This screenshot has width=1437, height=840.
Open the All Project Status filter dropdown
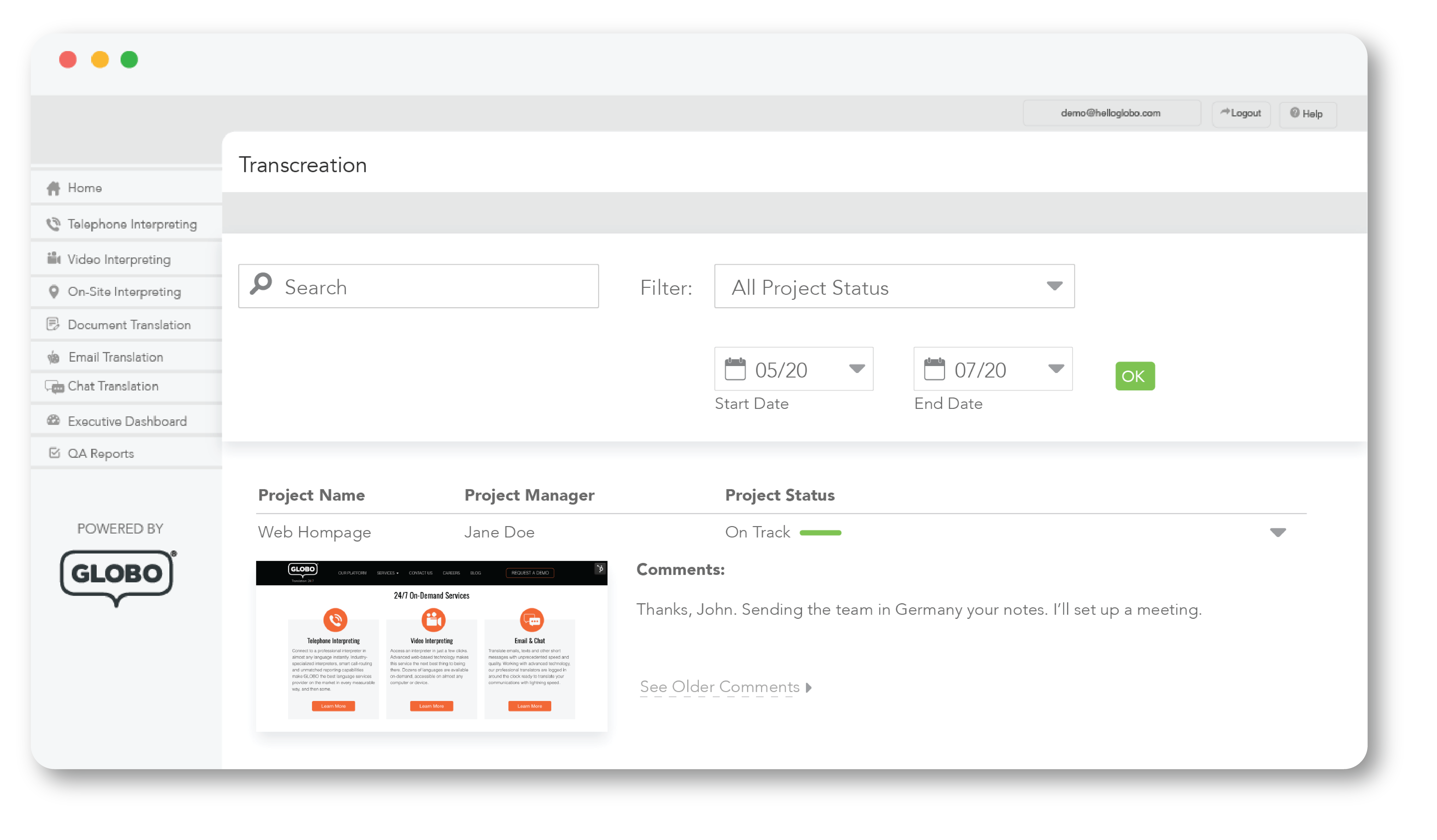point(895,286)
